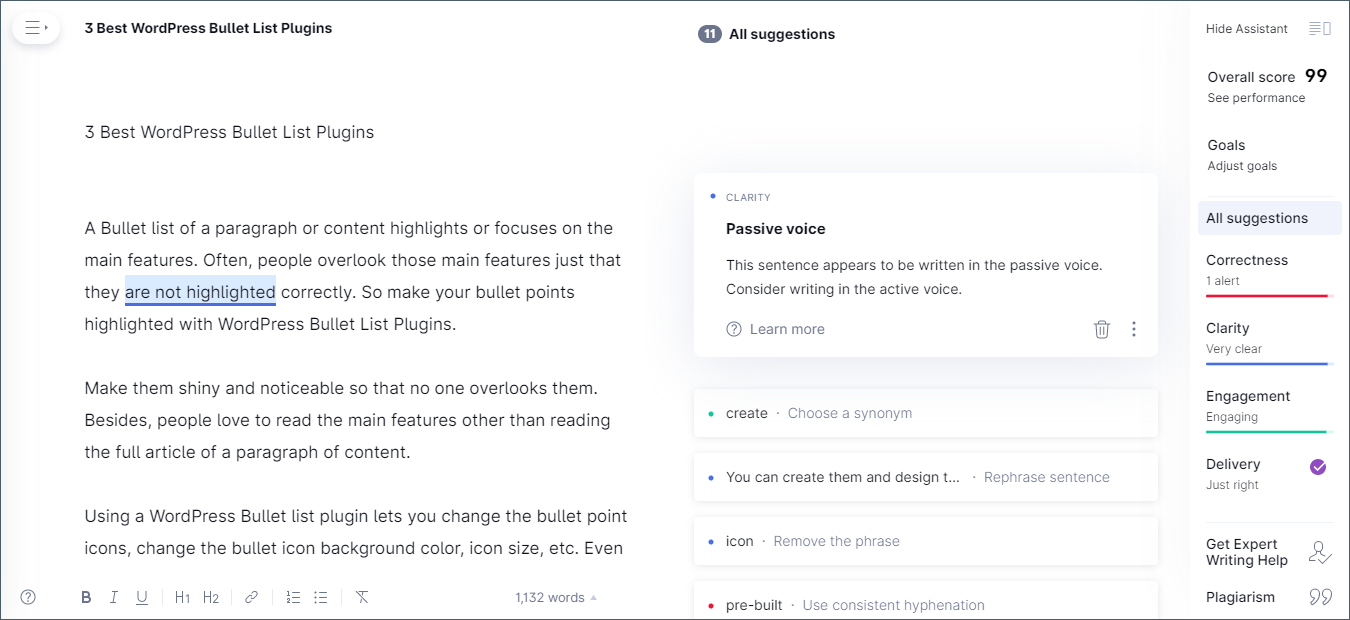1350x620 pixels.
Task: Apply H1 heading formatting
Action: point(182,597)
